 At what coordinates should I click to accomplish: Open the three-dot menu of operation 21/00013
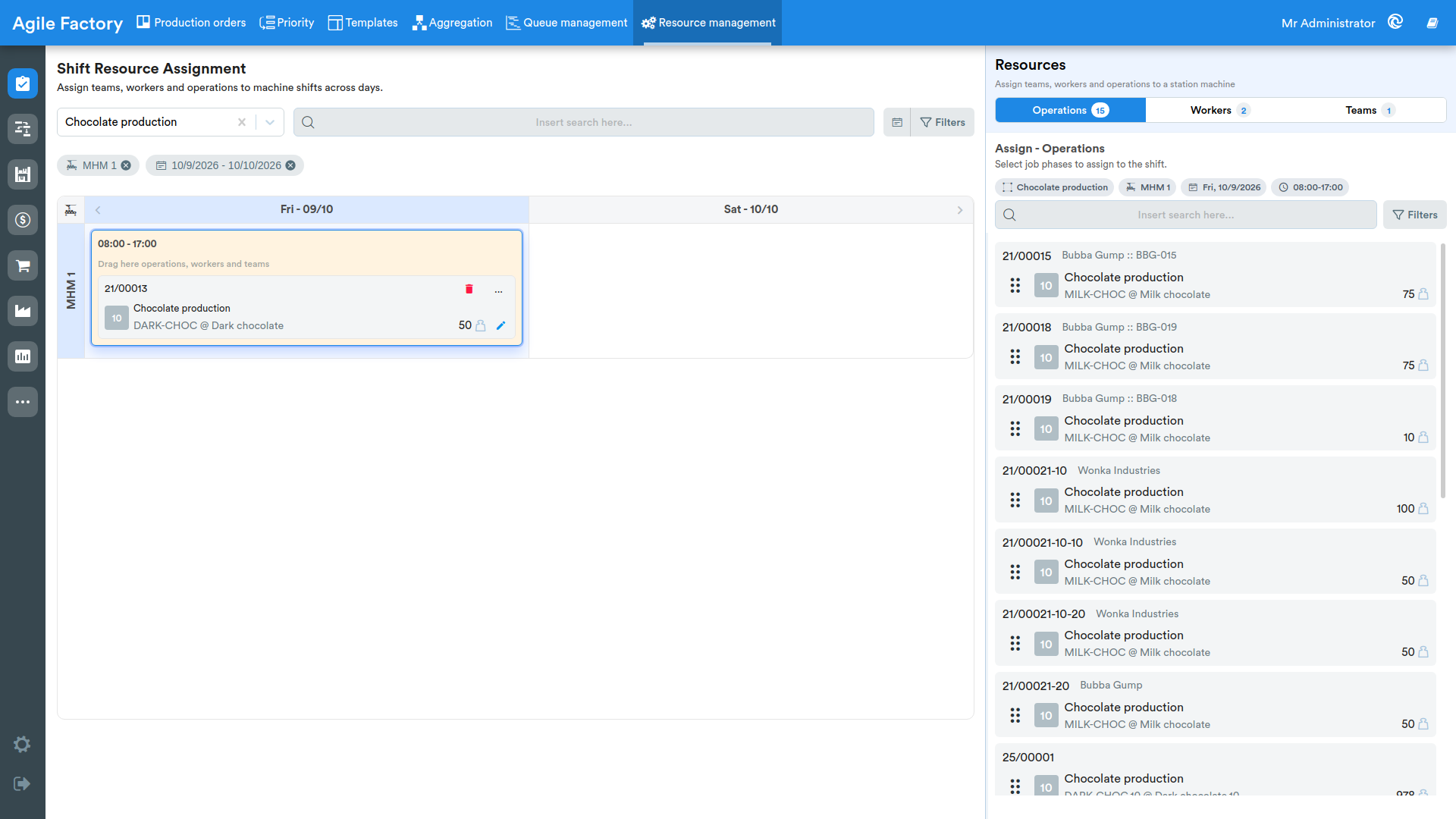pyautogui.click(x=498, y=291)
